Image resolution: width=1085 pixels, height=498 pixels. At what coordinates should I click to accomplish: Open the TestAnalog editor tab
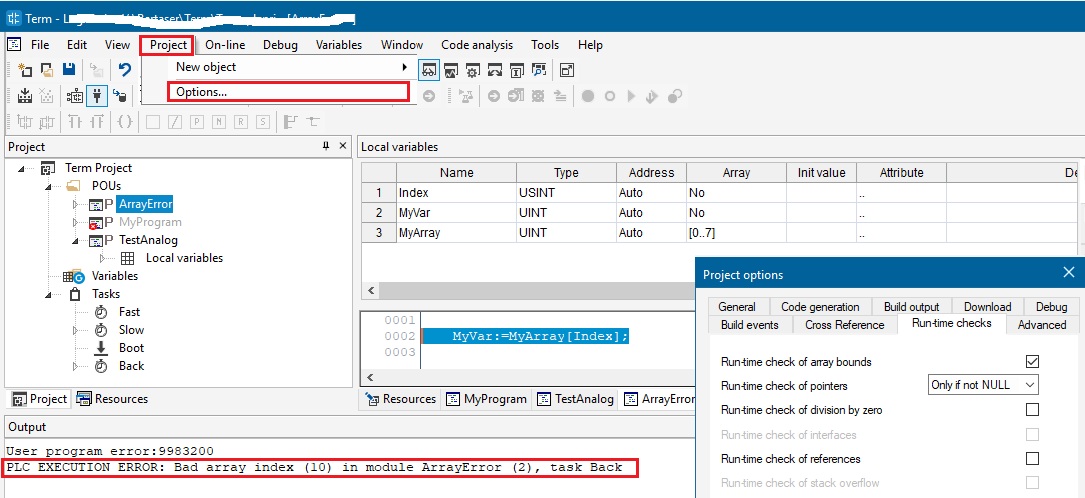click(576, 399)
